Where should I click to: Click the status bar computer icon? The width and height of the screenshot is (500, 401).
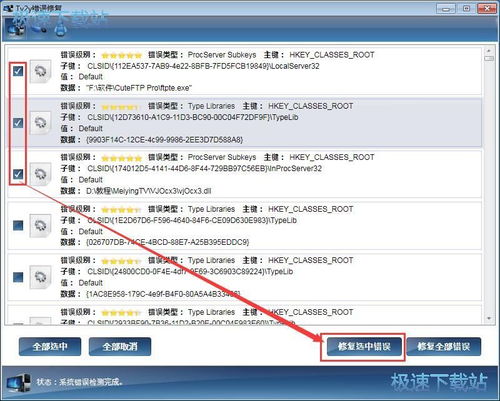coord(18,383)
